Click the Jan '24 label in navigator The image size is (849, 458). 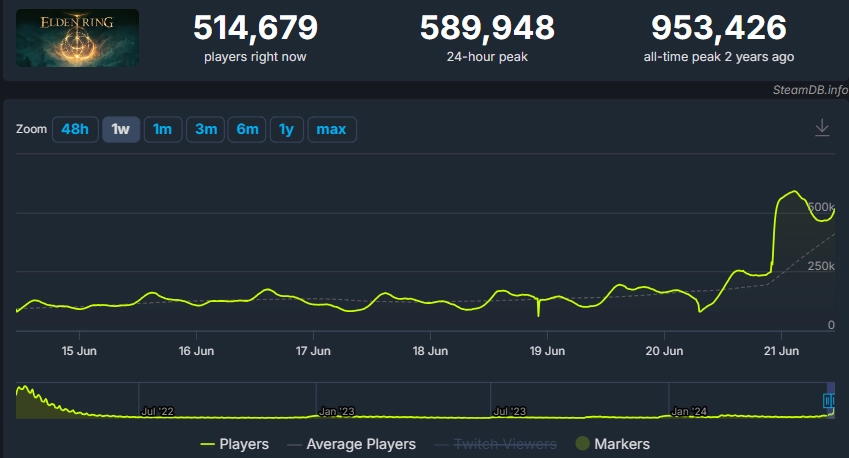(689, 411)
